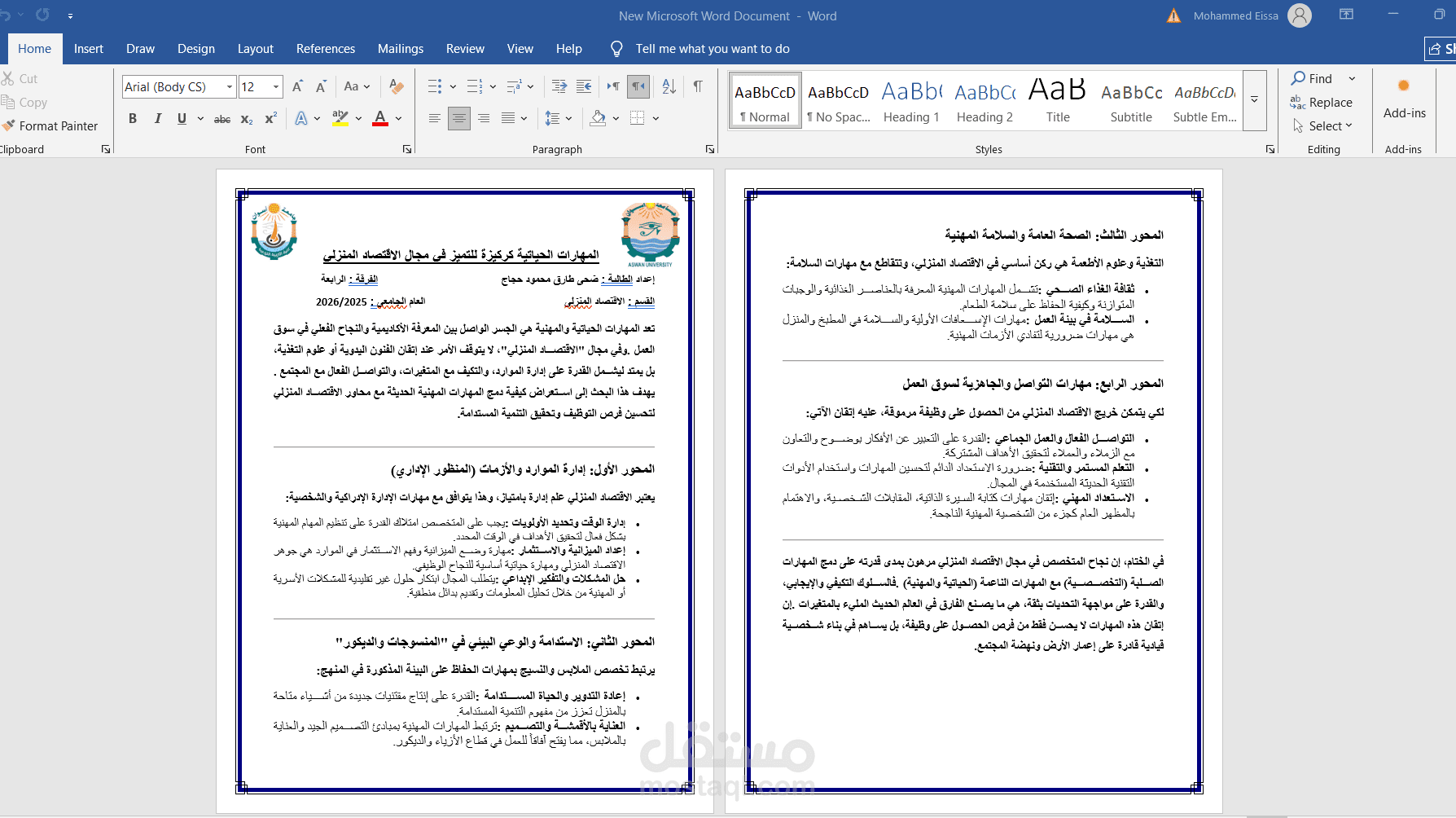Switch to the References tab
The width and height of the screenshot is (1456, 818).
click(326, 49)
